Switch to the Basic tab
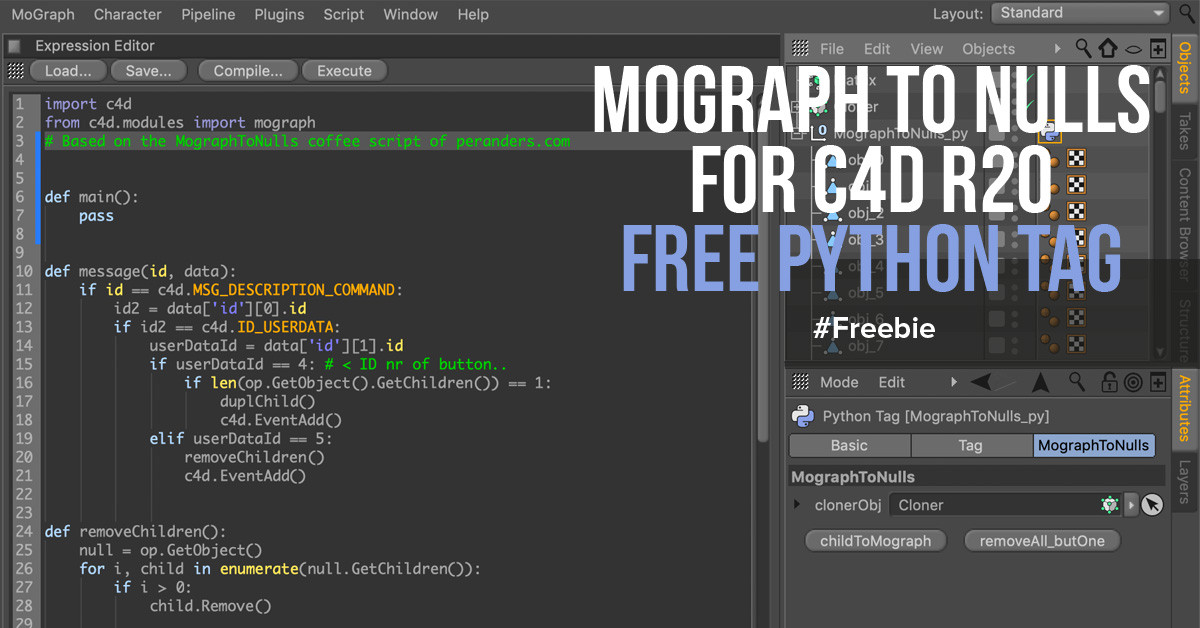The image size is (1200, 628). pos(850,446)
